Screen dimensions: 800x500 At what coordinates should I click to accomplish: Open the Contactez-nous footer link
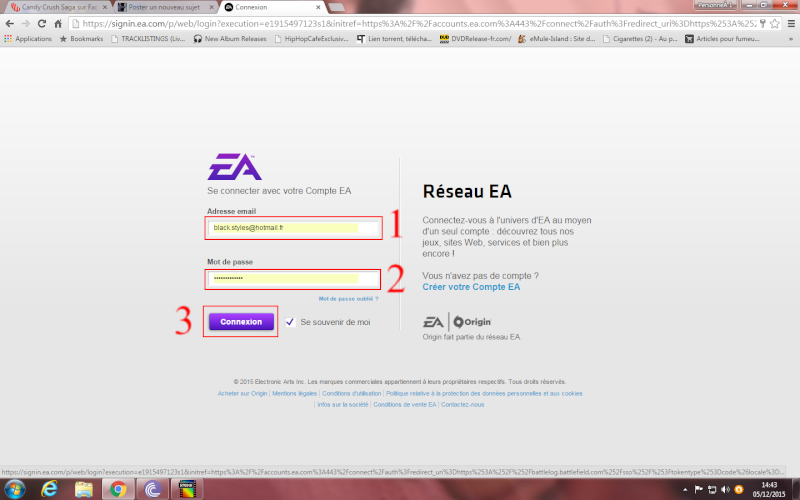click(x=463, y=405)
